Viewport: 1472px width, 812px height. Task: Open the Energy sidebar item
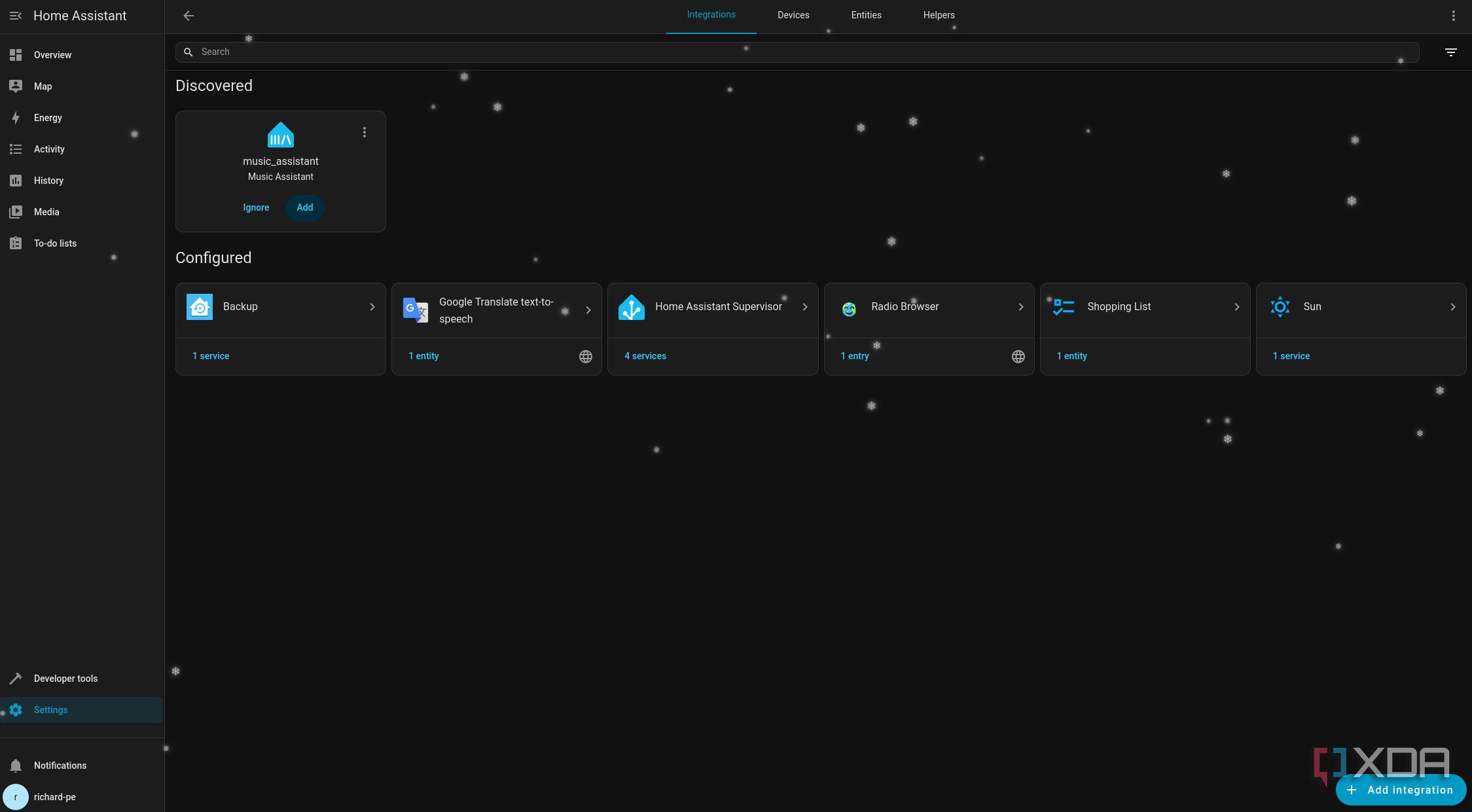point(48,118)
